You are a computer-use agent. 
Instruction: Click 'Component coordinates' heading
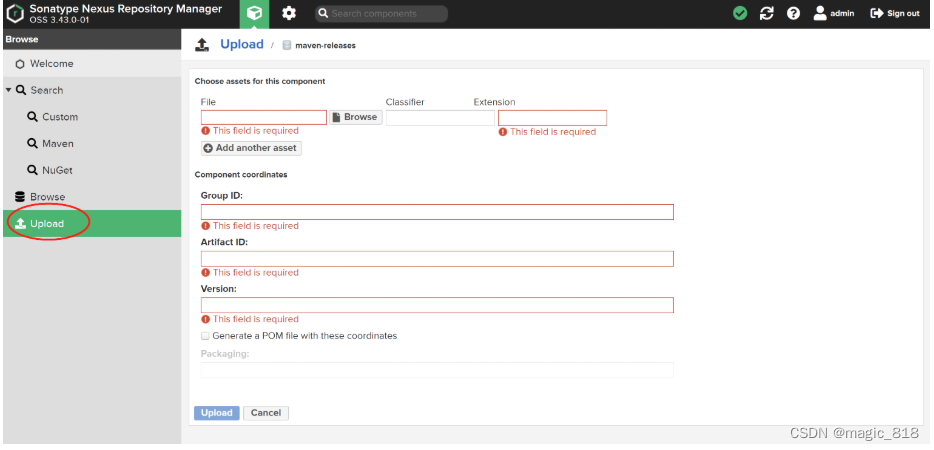241,175
